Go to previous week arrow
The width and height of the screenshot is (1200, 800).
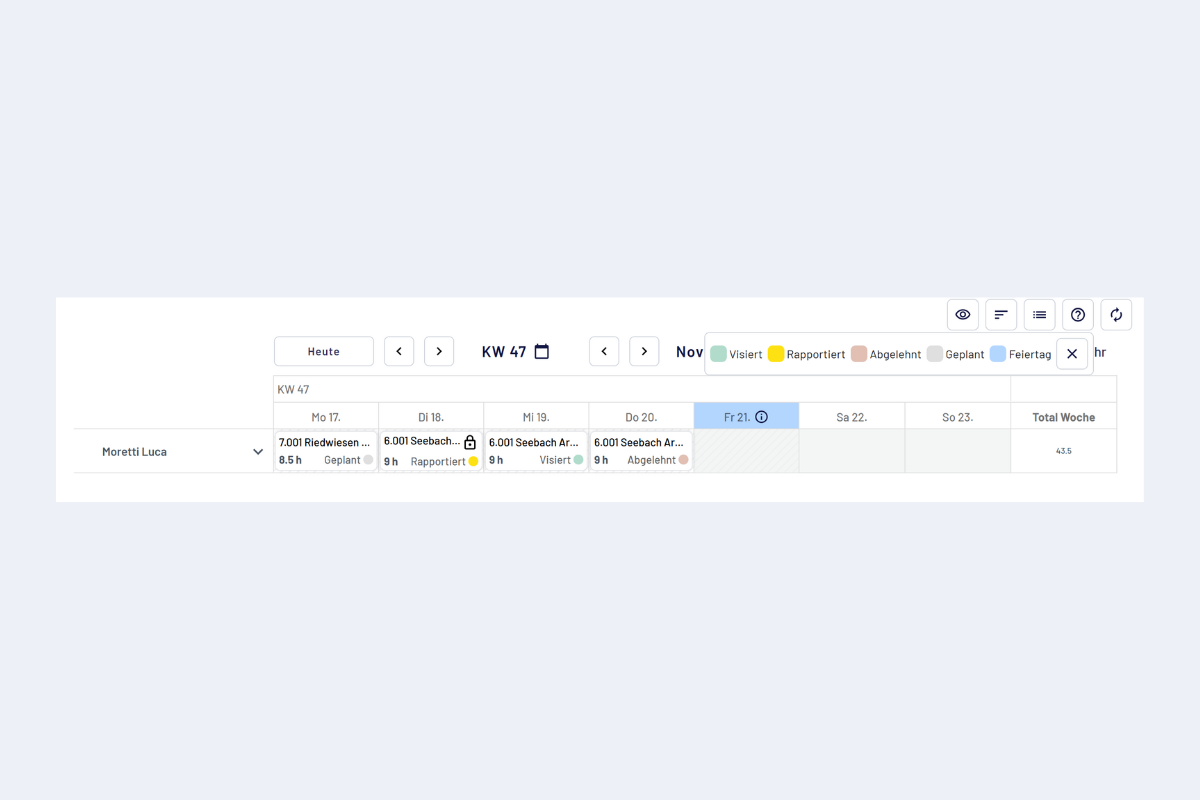coord(399,352)
